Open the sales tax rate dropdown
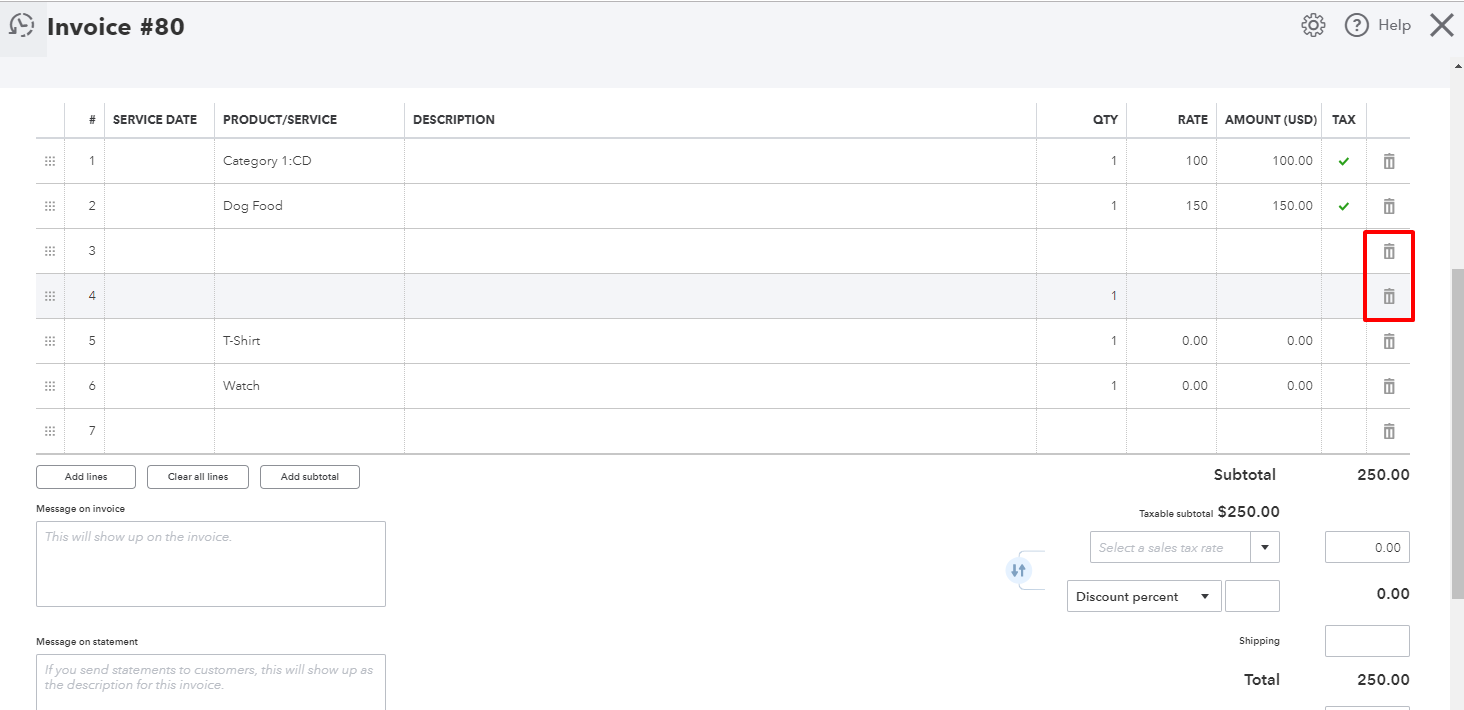The height and width of the screenshot is (710, 1464). coord(1265,548)
